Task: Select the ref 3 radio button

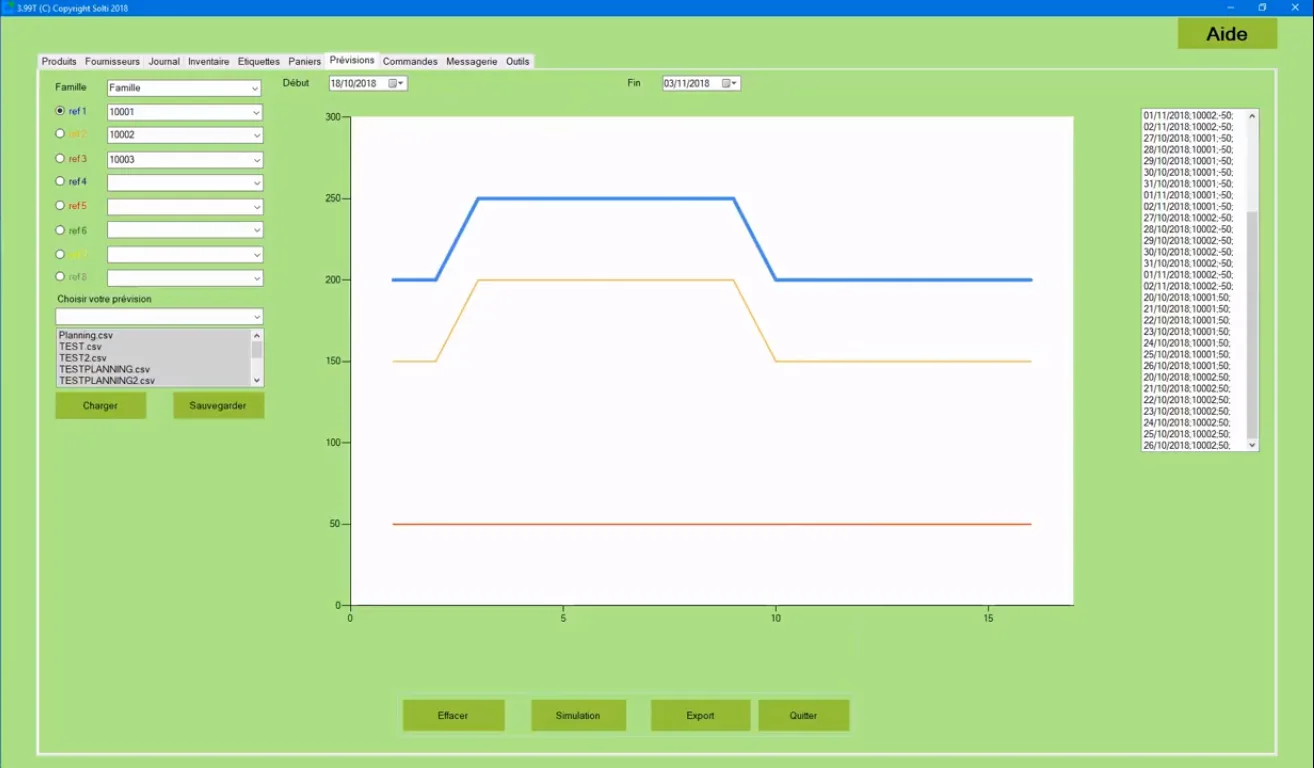Action: 60,158
